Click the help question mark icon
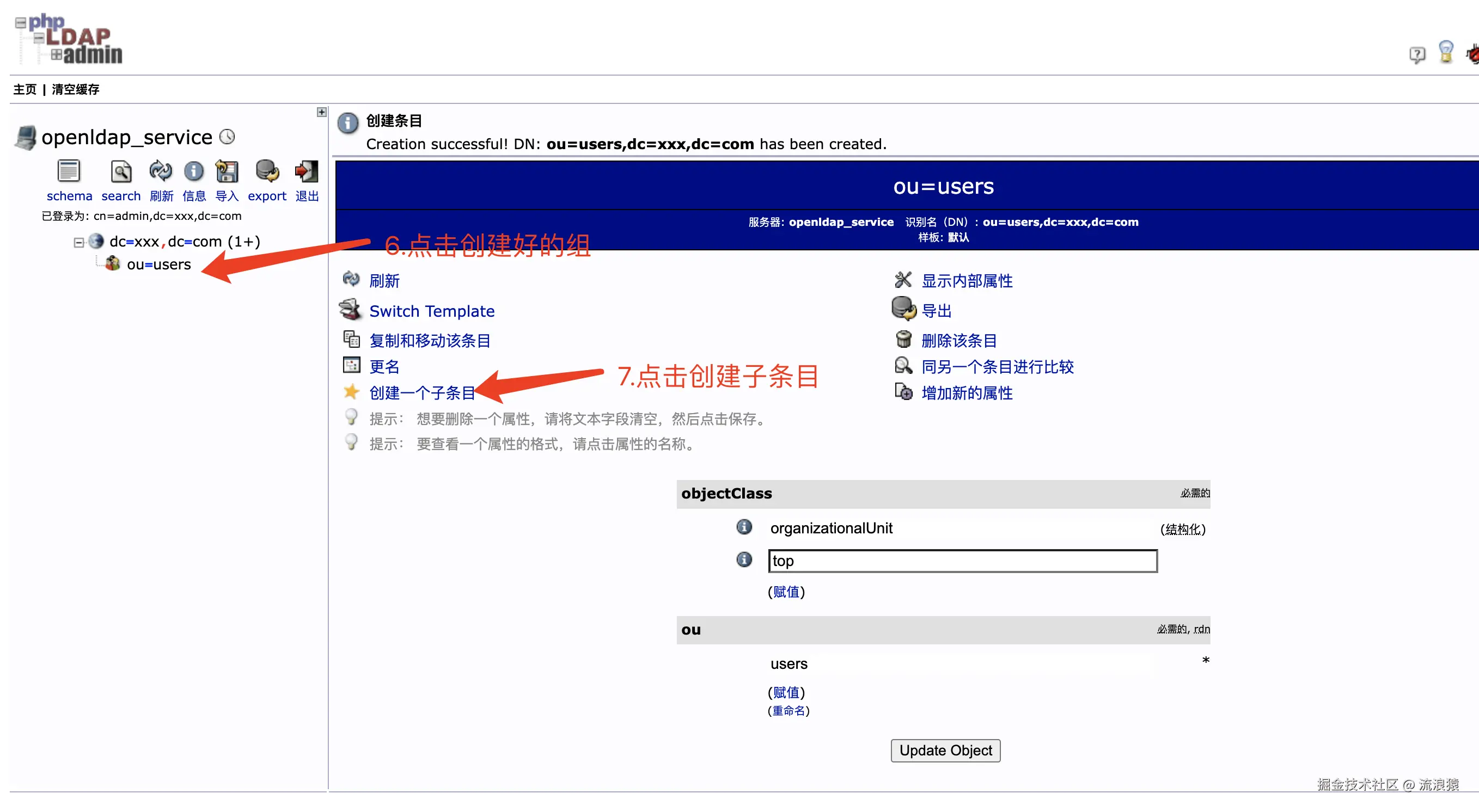This screenshot has height=812, width=1479. click(1416, 54)
